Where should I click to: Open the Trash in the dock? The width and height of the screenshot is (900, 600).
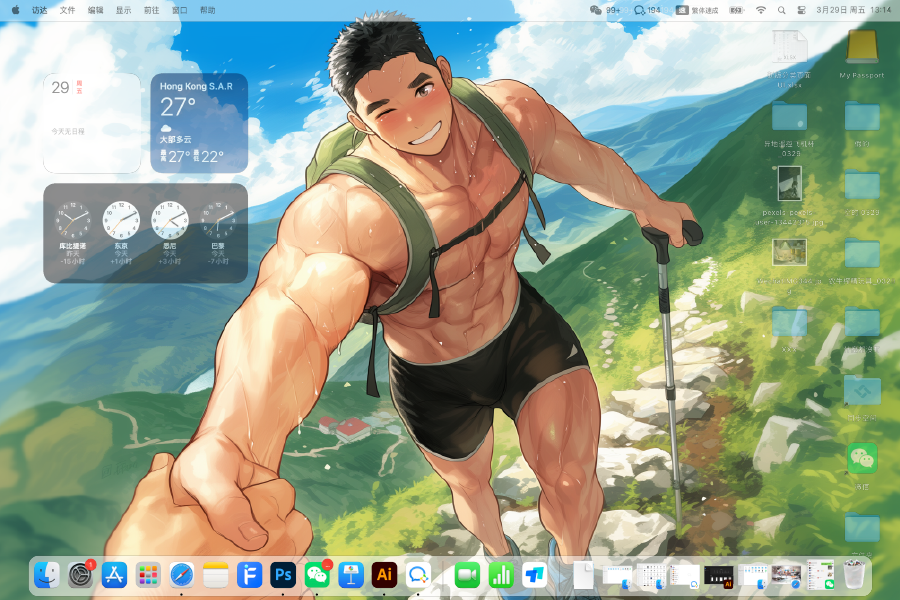click(x=853, y=575)
